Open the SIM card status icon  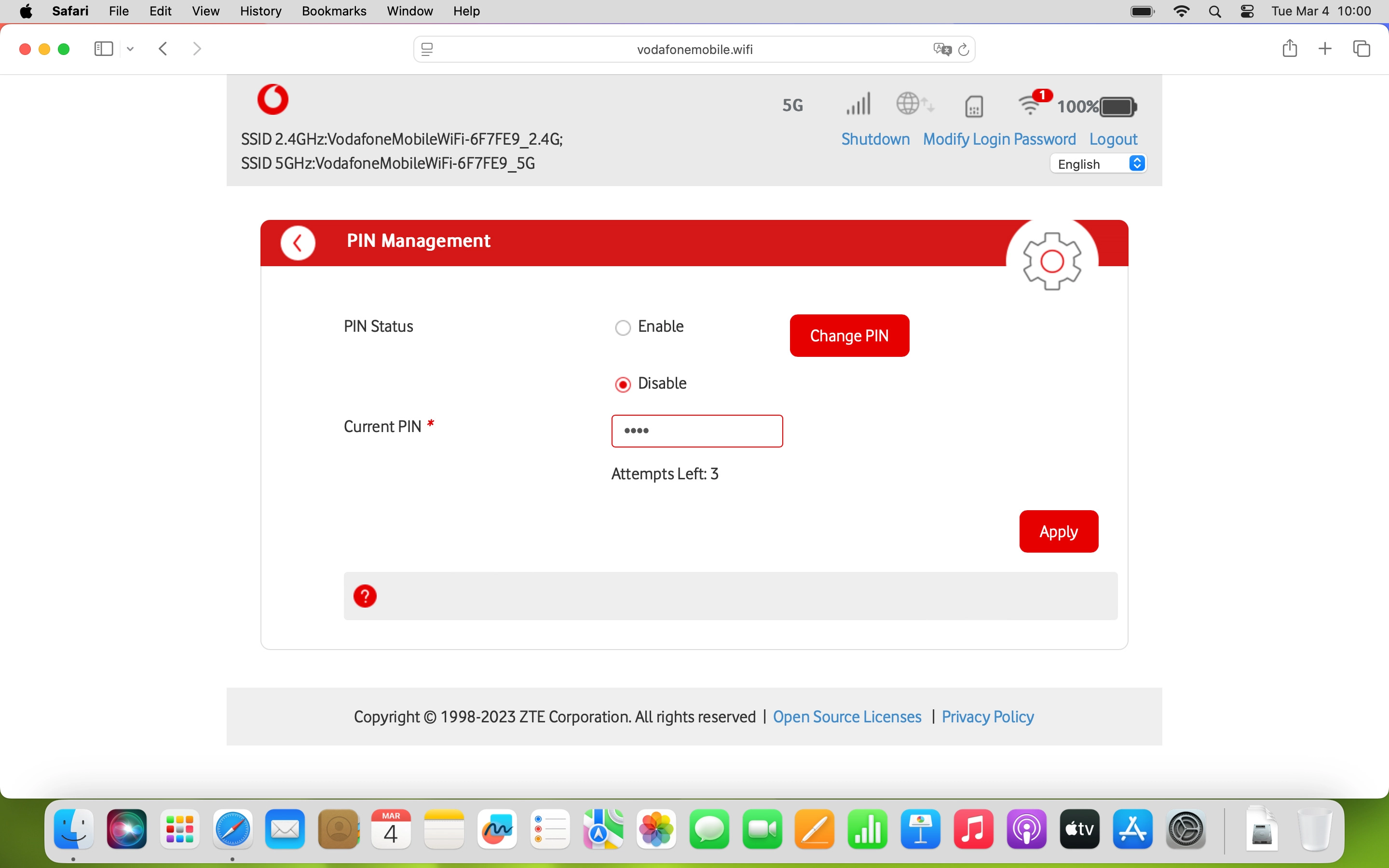click(x=973, y=106)
